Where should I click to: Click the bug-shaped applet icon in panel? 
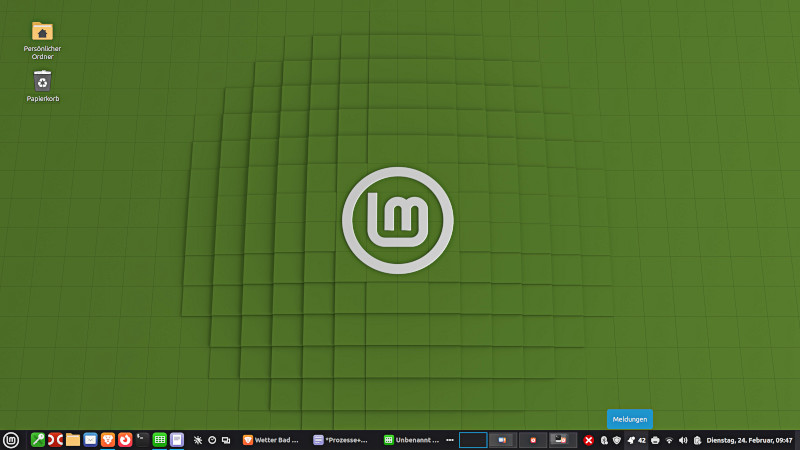click(x=198, y=440)
